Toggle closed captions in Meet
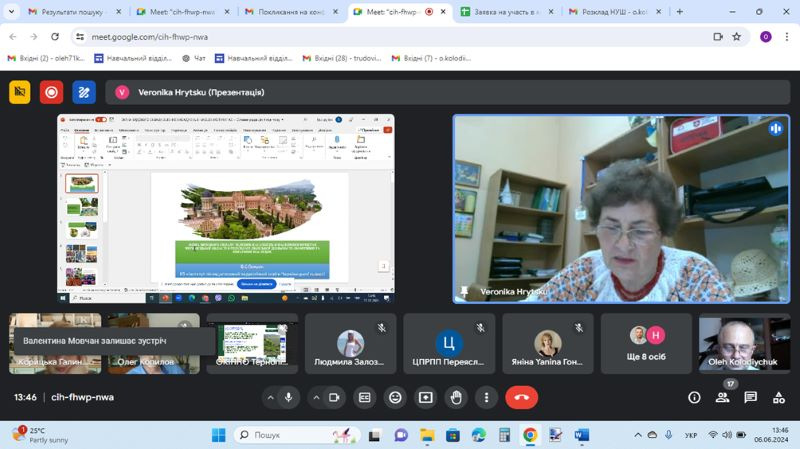Viewport: 800px width, 449px height. [364, 397]
